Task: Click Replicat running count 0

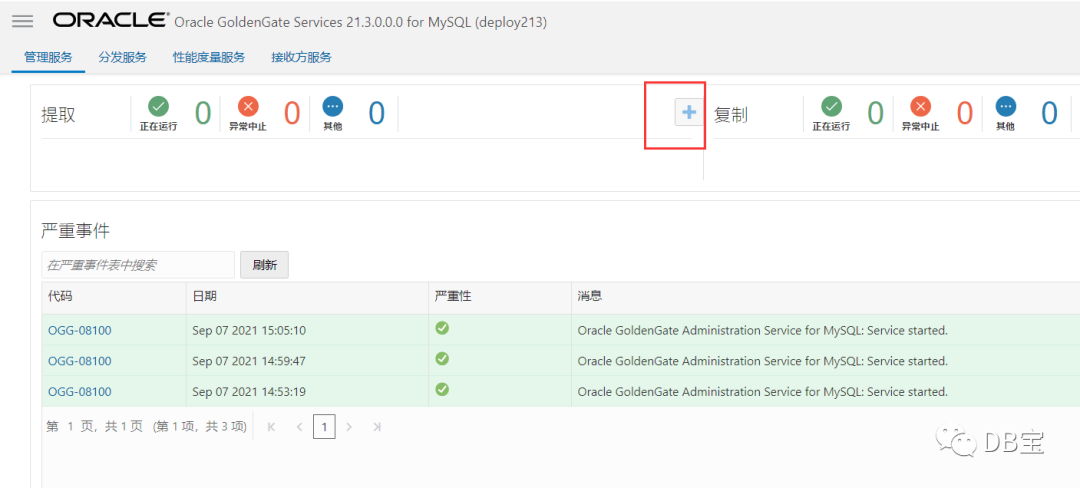Action: pyautogui.click(x=875, y=113)
